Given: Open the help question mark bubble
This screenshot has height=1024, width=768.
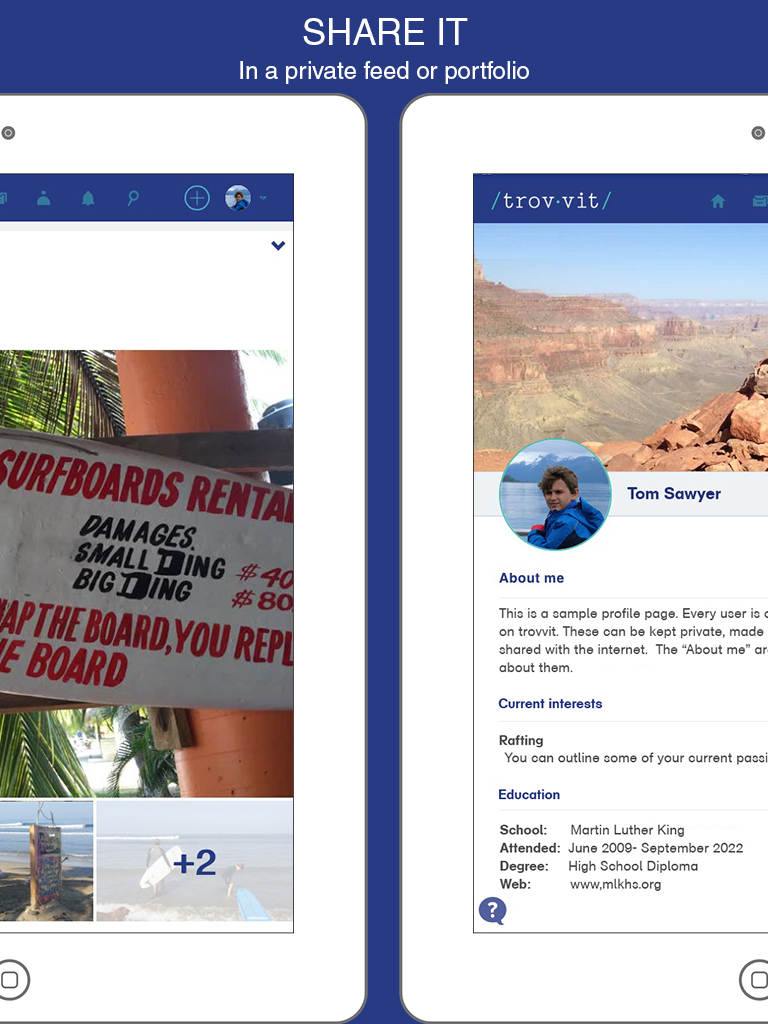Looking at the screenshot, I should (492, 910).
